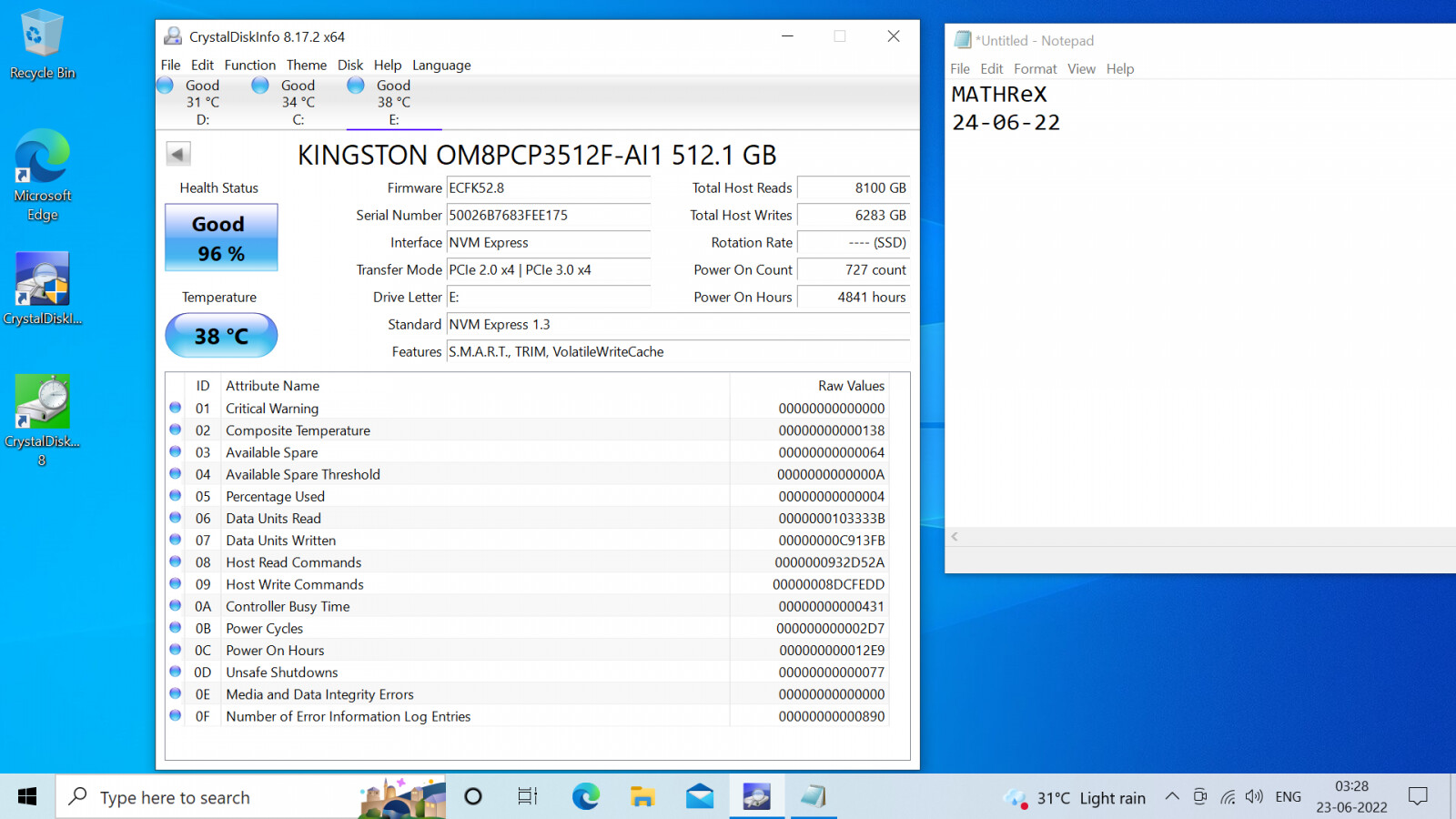This screenshot has height=819, width=1456.
Task: Click the Total Host Reads value 8100 GB
Action: 854,188
